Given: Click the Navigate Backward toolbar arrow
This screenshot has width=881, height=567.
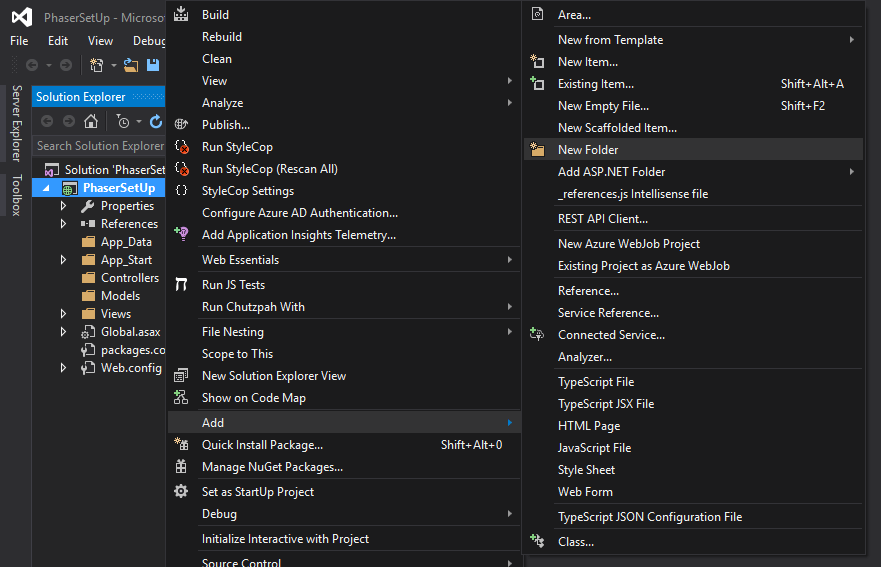Looking at the screenshot, I should (32, 65).
